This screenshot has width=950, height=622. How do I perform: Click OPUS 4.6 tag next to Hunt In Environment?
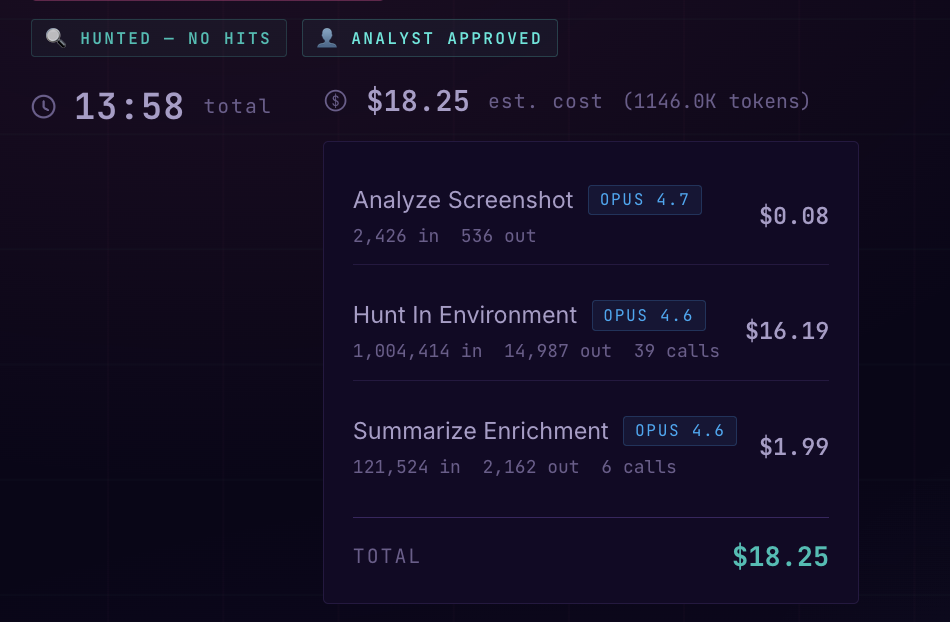tap(649, 316)
